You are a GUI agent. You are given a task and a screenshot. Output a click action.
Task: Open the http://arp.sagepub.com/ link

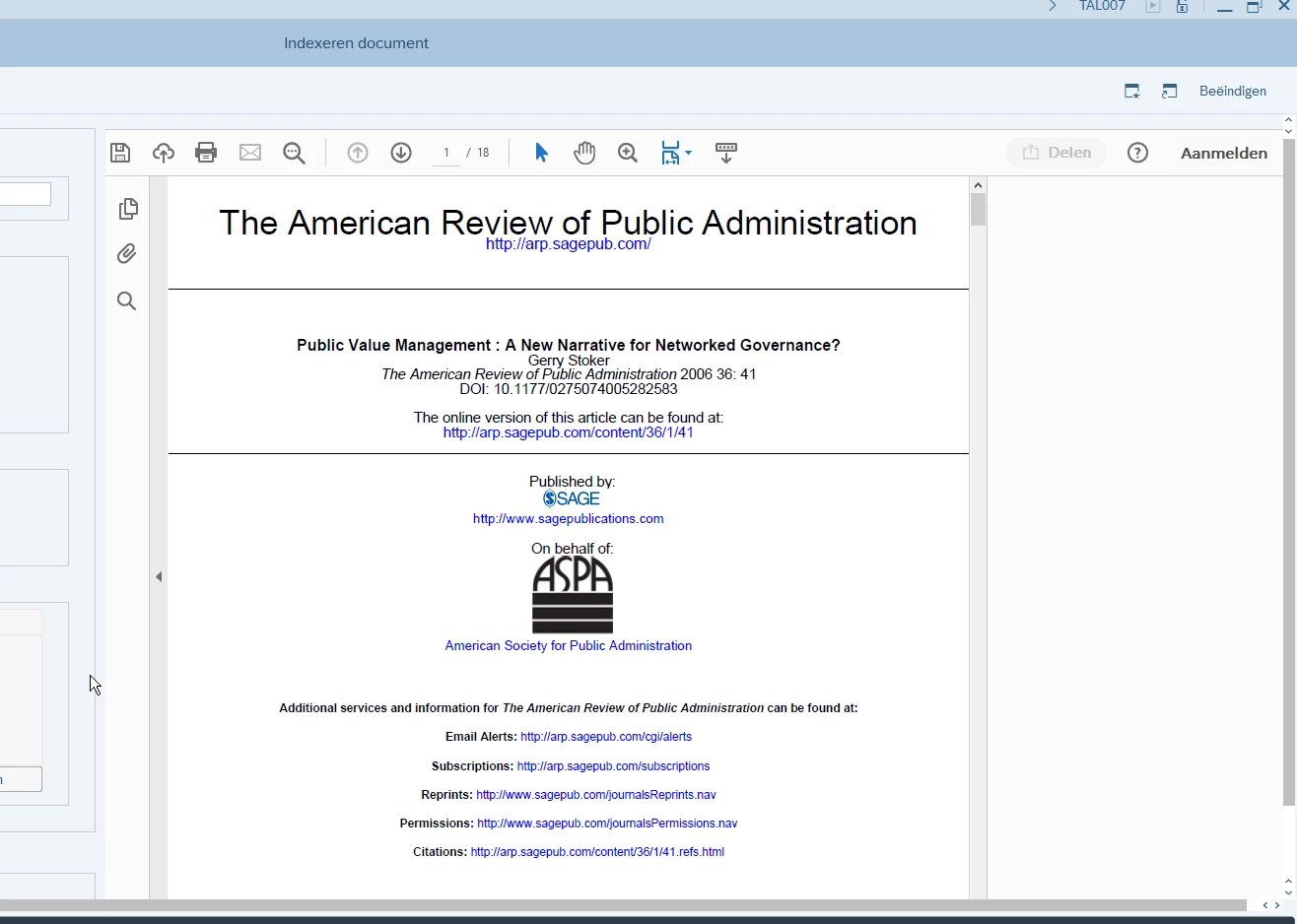tap(569, 244)
